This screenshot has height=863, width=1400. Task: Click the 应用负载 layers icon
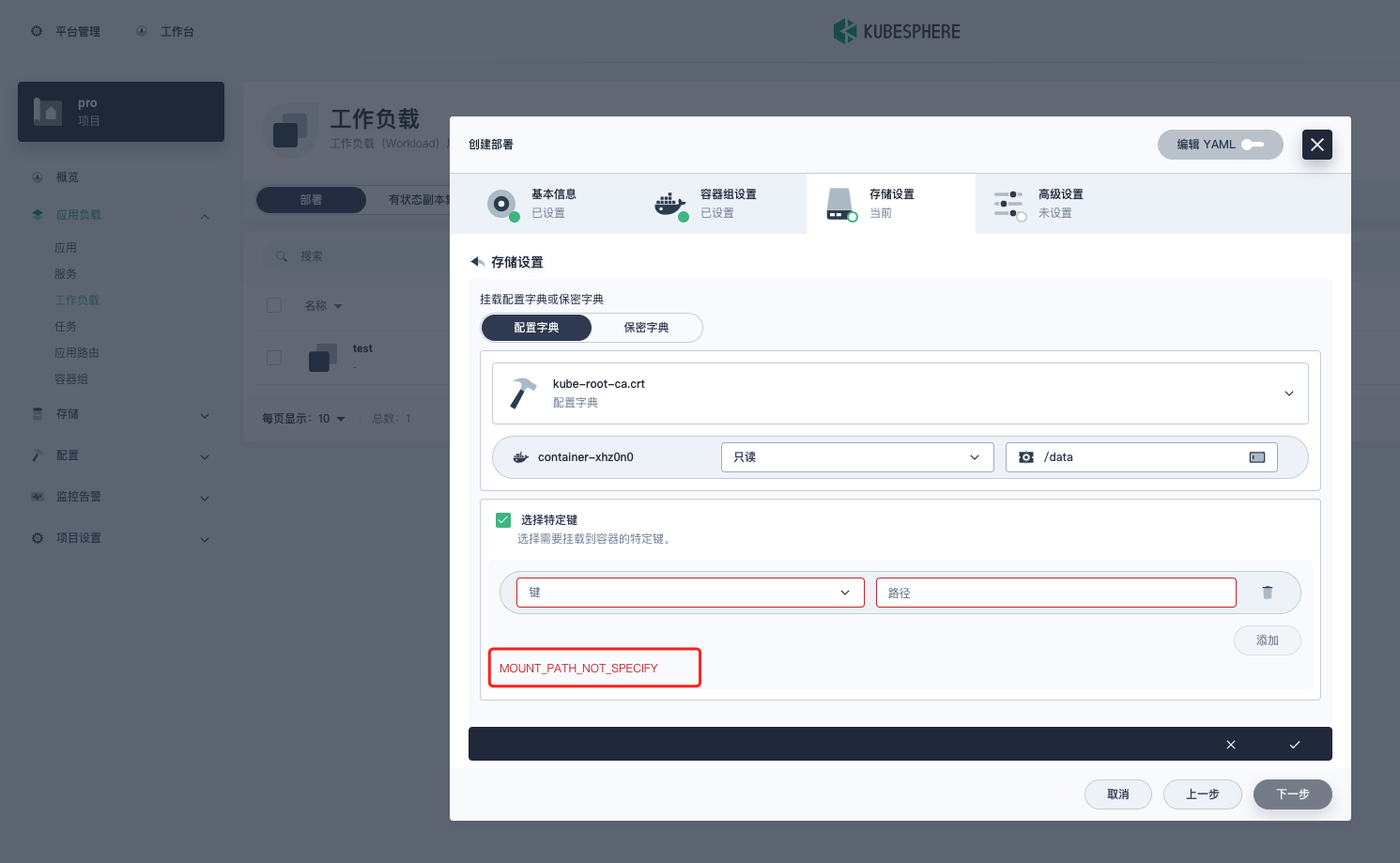38,214
